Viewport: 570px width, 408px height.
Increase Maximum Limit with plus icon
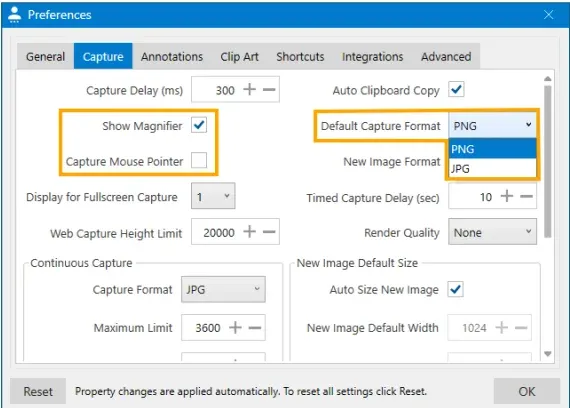(x=236, y=327)
